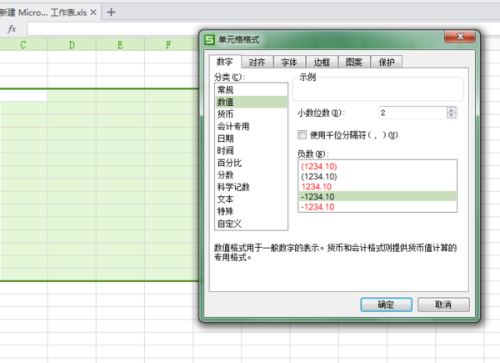Select 文本 category
500x363 pixels.
click(x=251, y=199)
